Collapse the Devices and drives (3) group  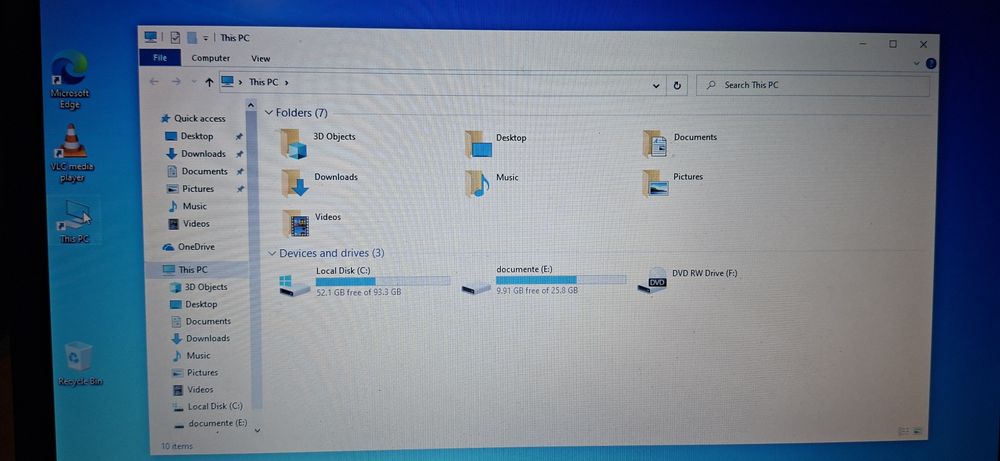[x=272, y=253]
